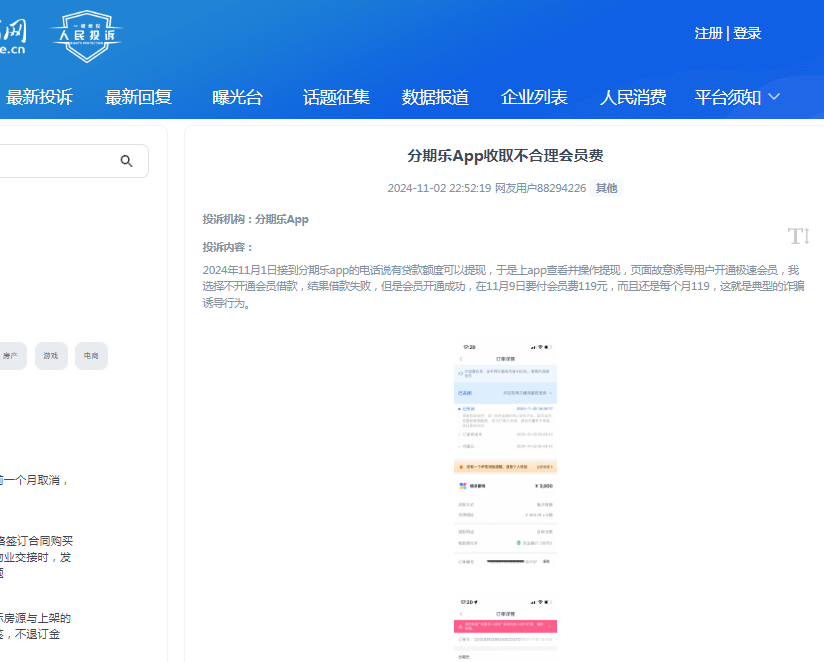Click the timestamp 2024-11-02 22:52:19
The width and height of the screenshot is (824, 662).
coord(439,188)
